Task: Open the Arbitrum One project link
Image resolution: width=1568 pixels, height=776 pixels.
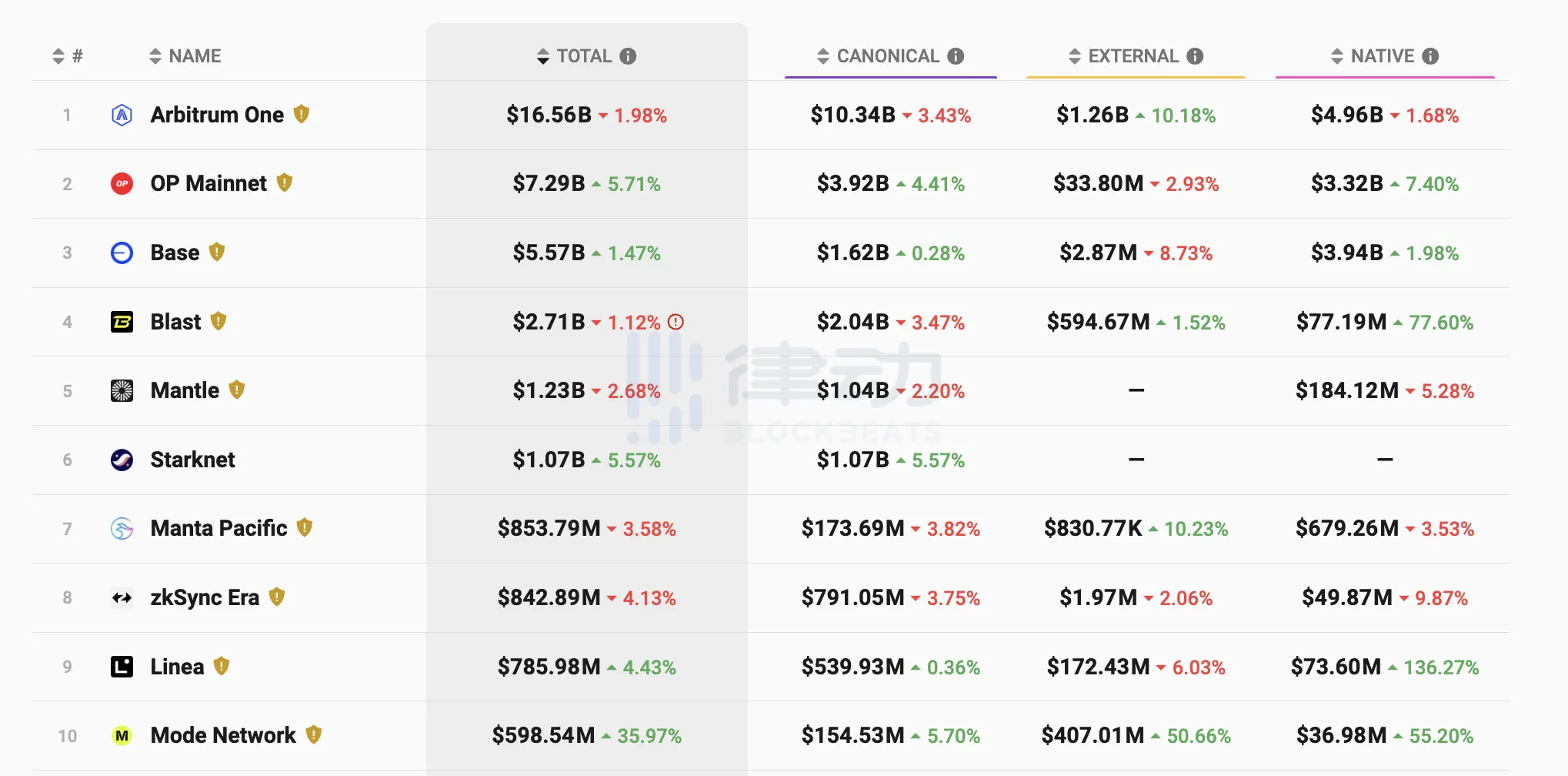Action: coord(217,115)
